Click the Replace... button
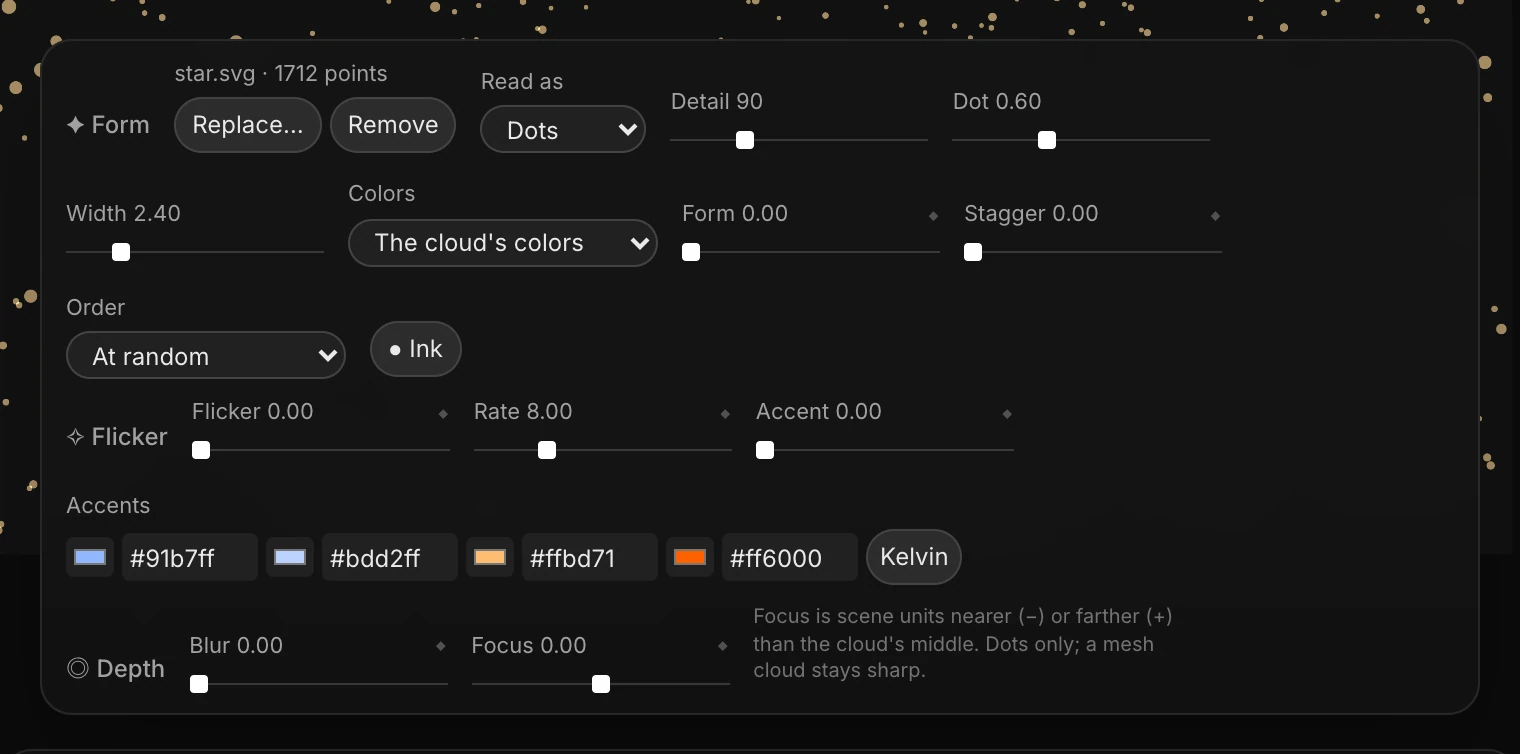Viewport: 1520px width, 754px height. click(x=248, y=125)
